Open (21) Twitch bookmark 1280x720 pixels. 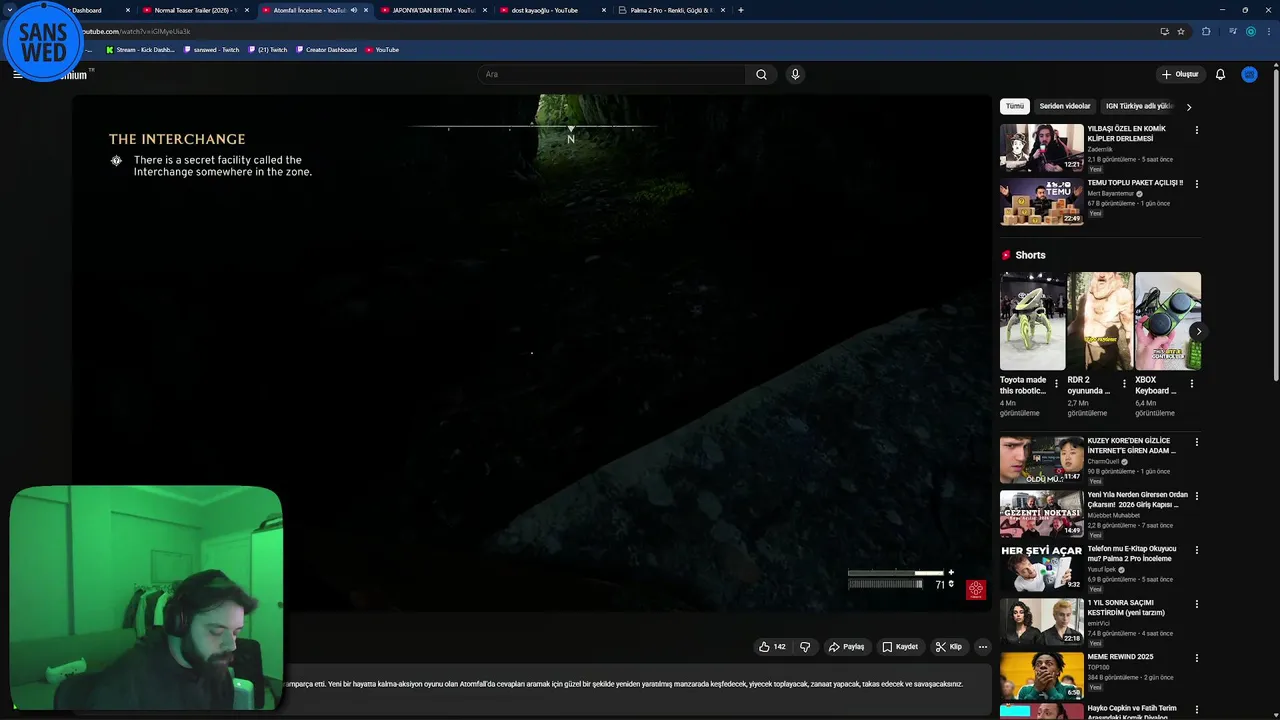(267, 49)
